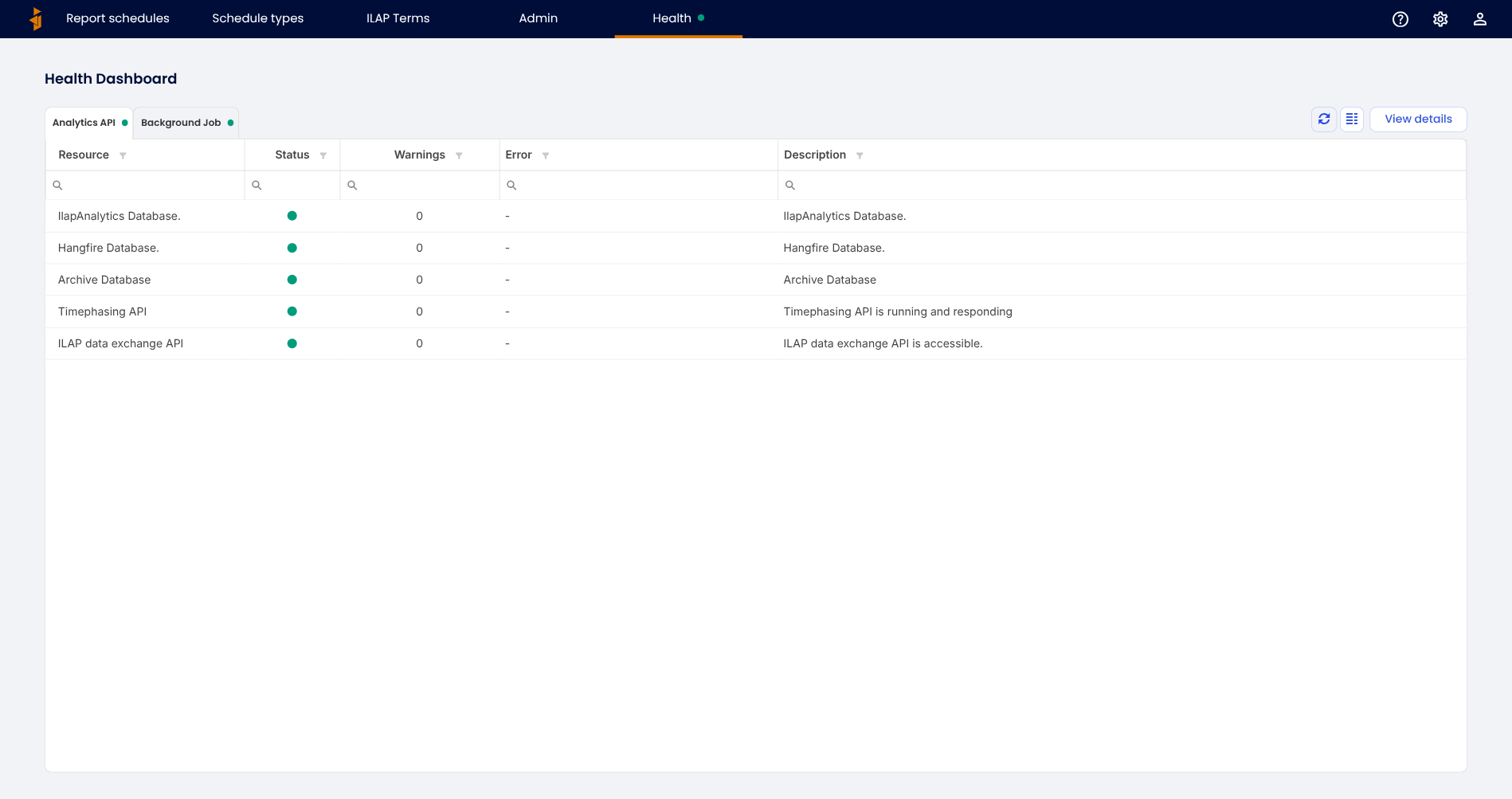The height and width of the screenshot is (799, 1512).
Task: Click the View details button
Action: [x=1418, y=119]
